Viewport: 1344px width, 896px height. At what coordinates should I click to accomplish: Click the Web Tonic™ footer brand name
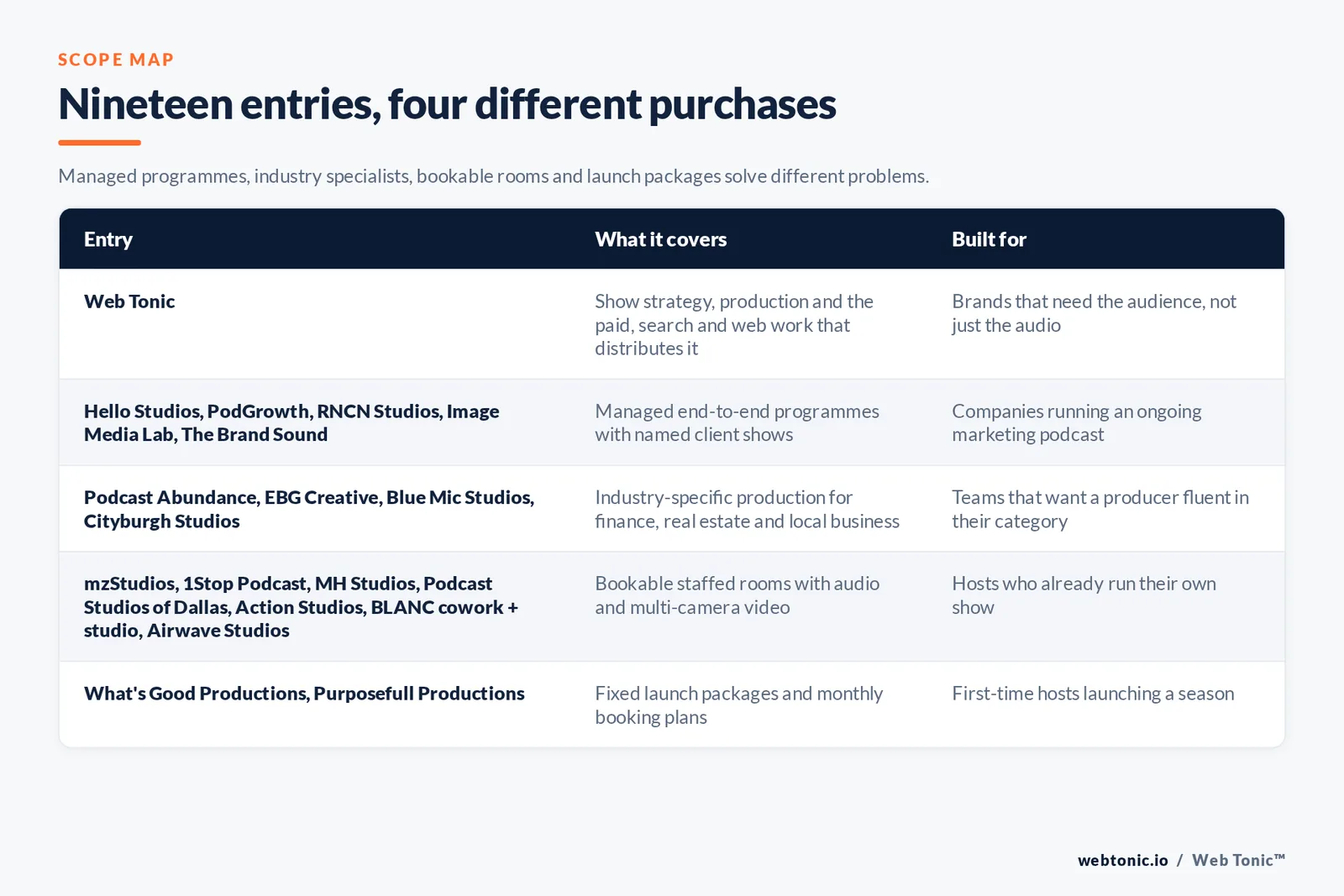pyautogui.click(x=1238, y=860)
